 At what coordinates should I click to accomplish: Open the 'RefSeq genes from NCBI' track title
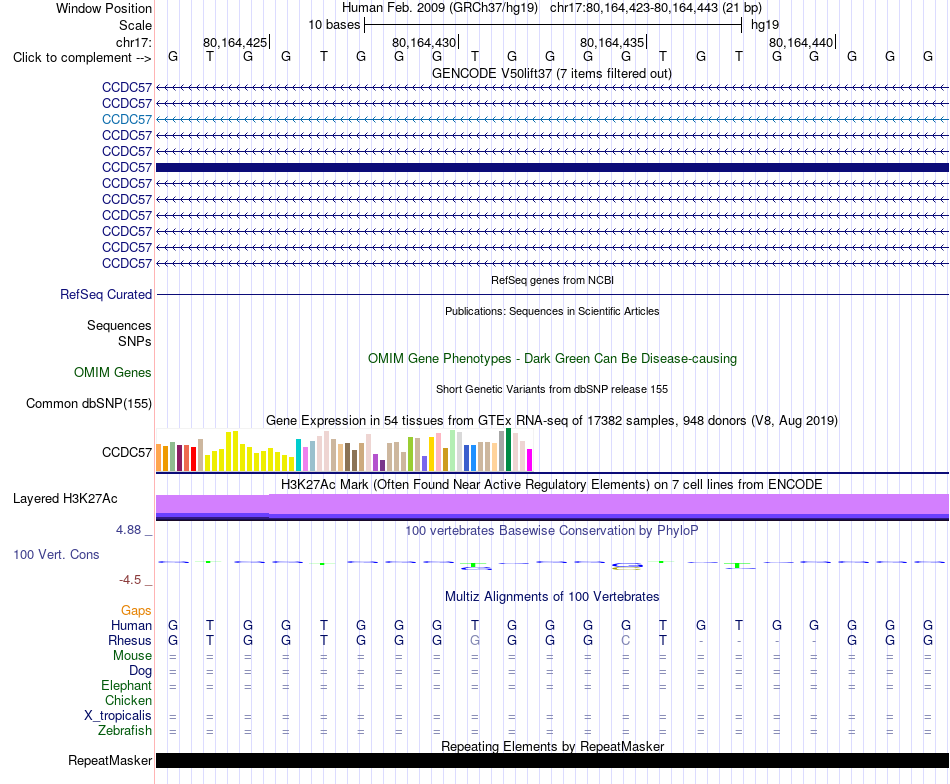click(552, 281)
